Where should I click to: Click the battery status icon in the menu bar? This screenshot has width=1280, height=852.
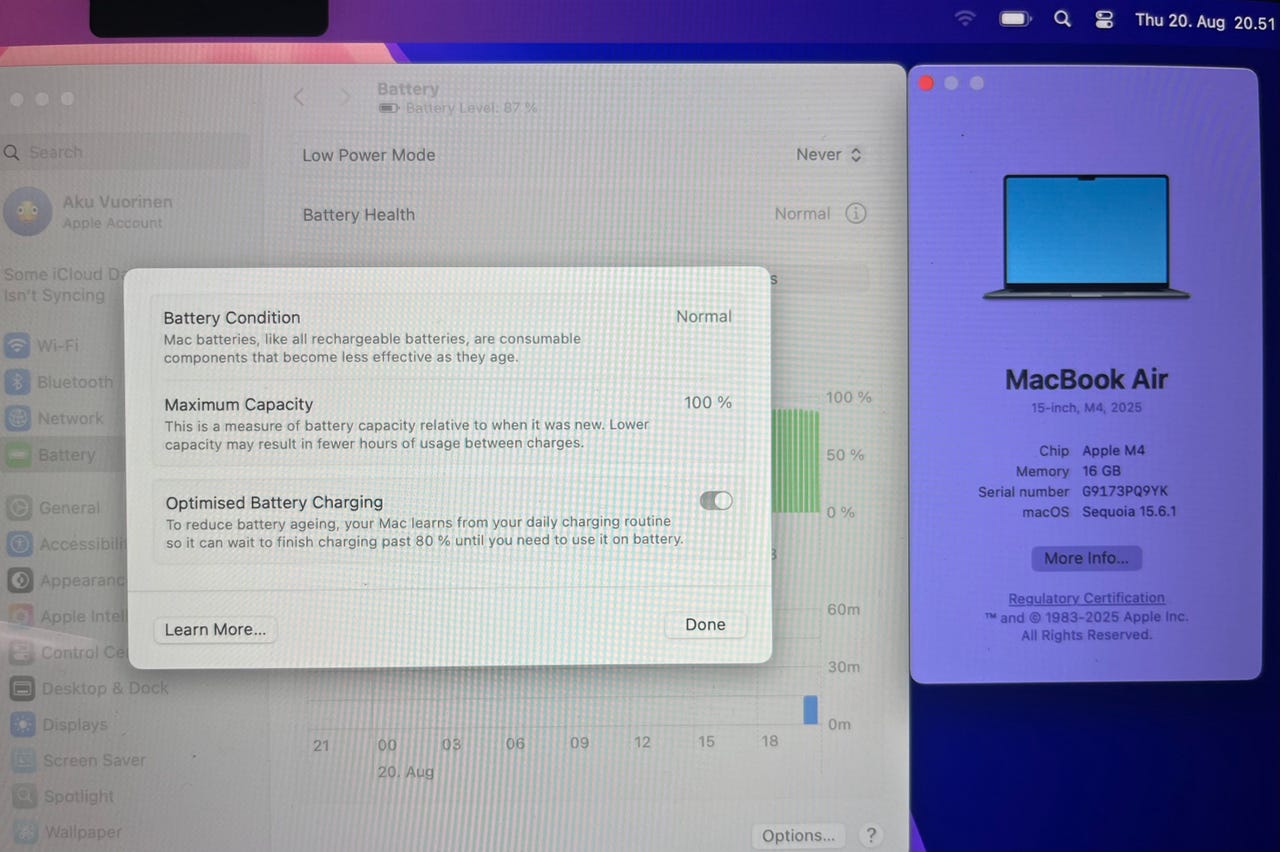1015,19
